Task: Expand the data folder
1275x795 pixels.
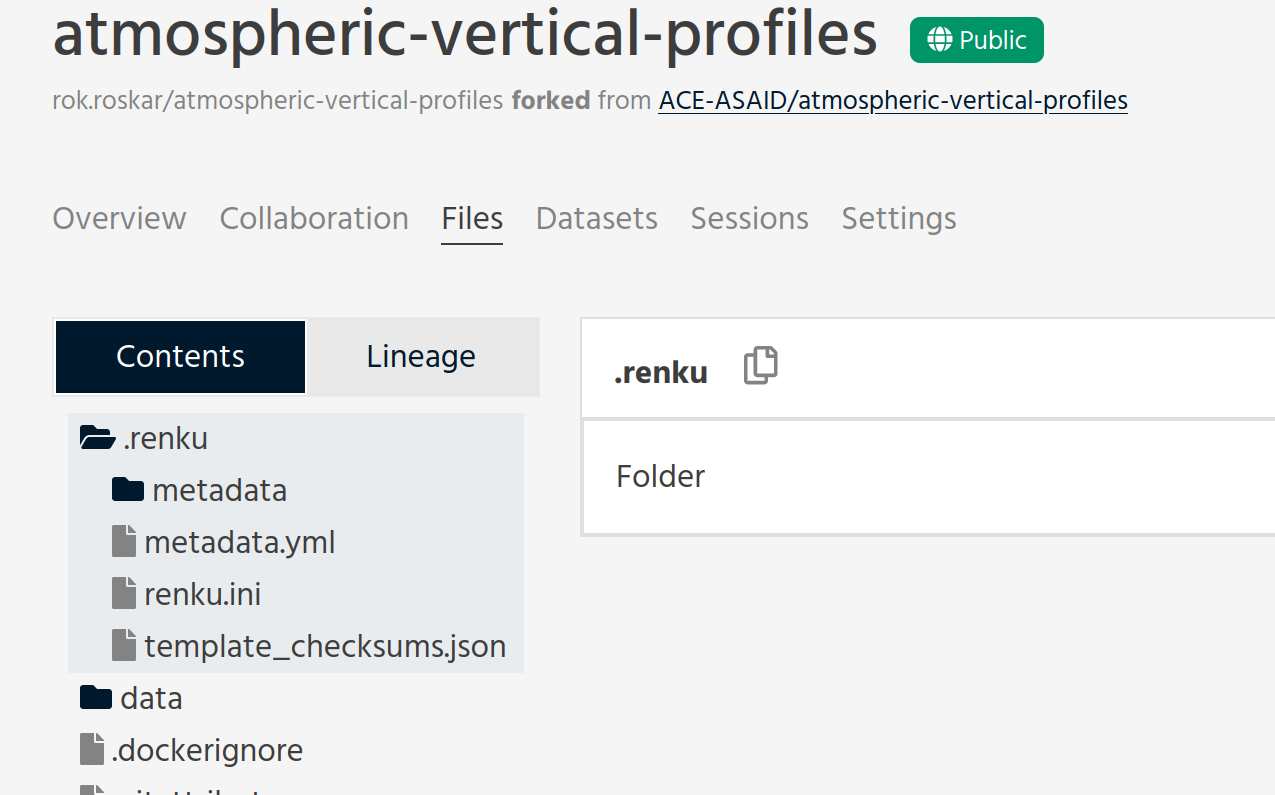Action: (153, 697)
